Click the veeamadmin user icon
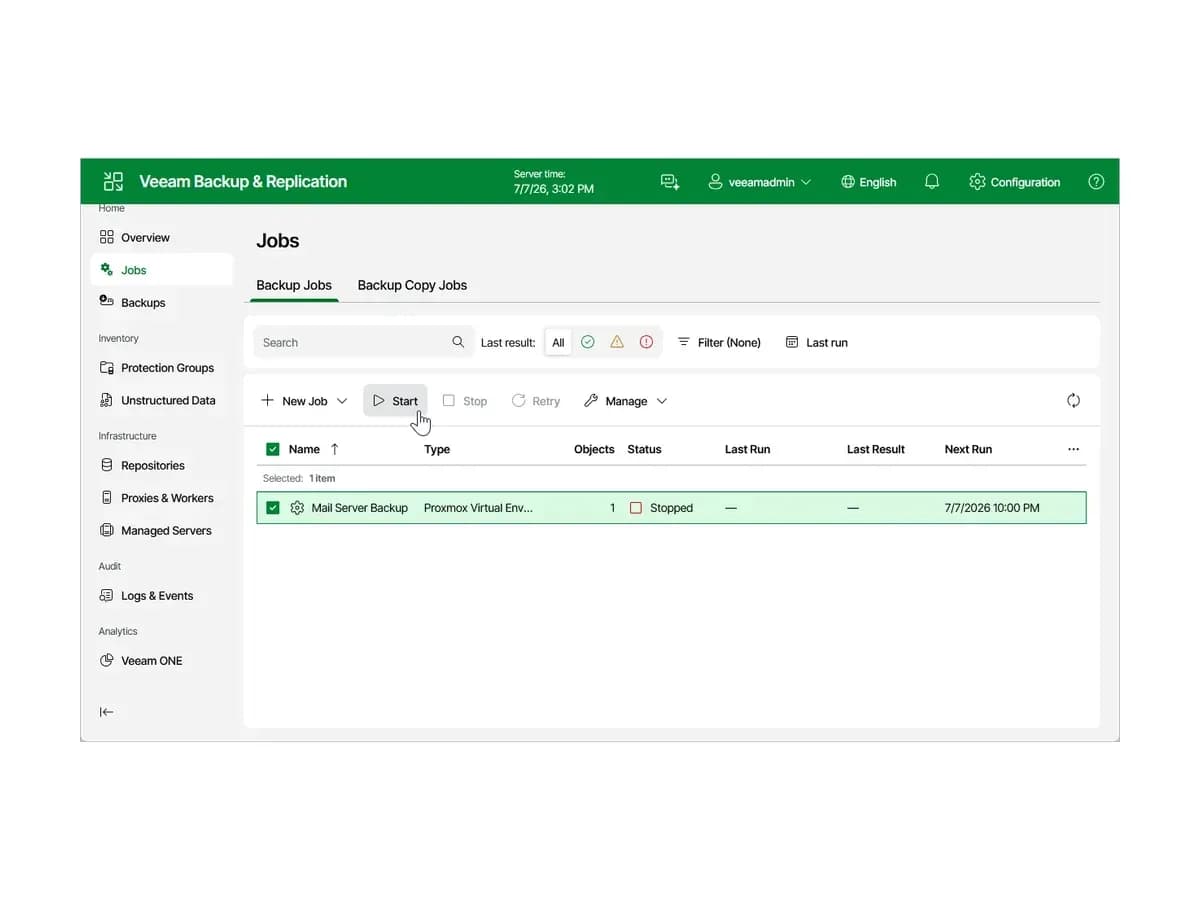The image size is (1200, 900). (715, 182)
